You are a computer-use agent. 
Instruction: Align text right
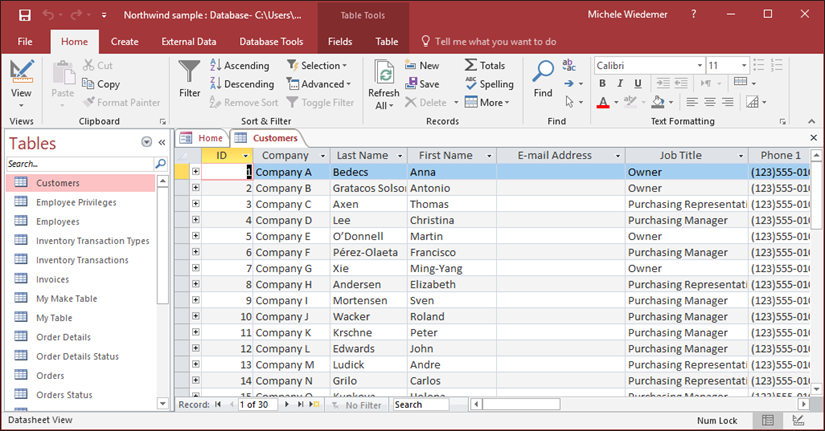tap(728, 102)
